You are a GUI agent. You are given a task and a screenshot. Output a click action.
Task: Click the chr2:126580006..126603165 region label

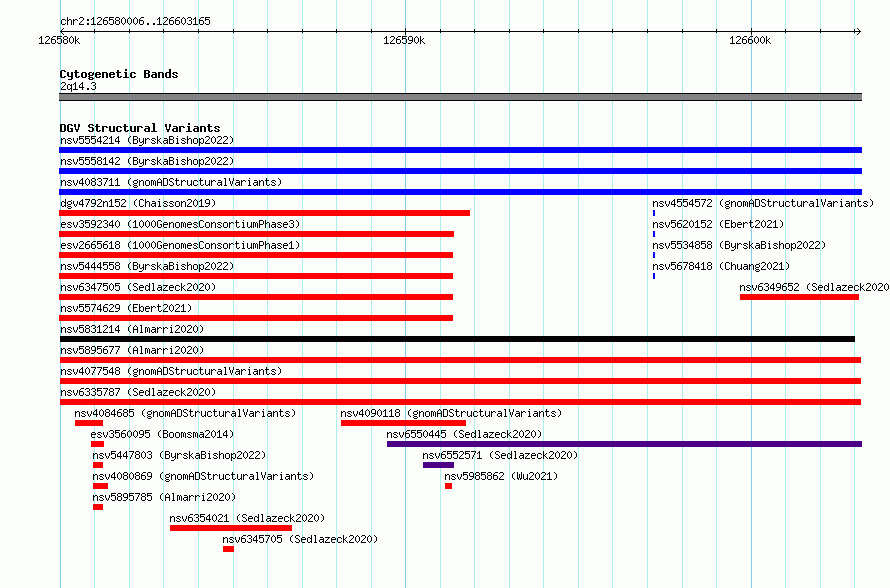(135, 21)
